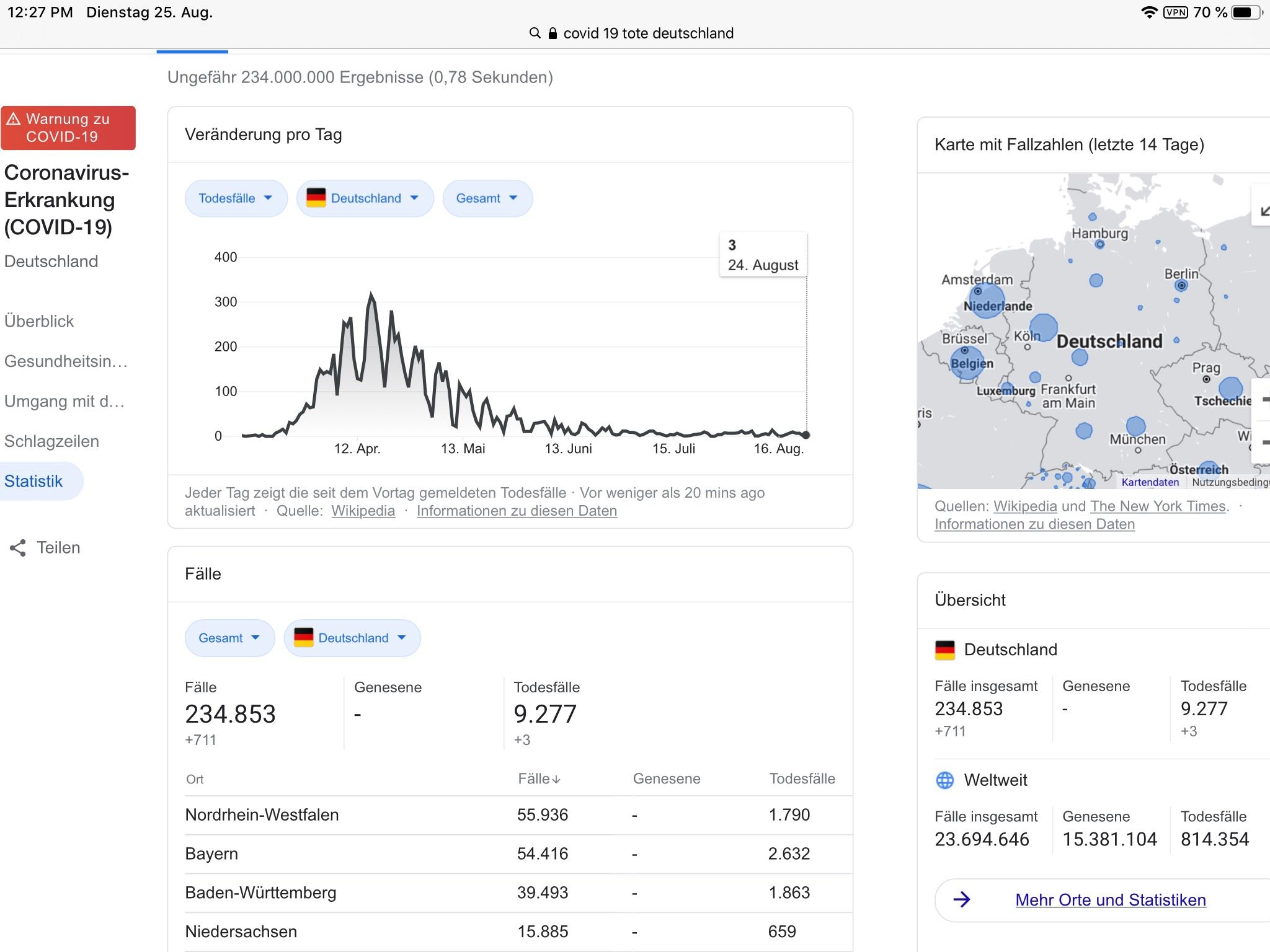
Task: Open the Gesamt dropdown in Fälle card
Action: [x=229, y=638]
